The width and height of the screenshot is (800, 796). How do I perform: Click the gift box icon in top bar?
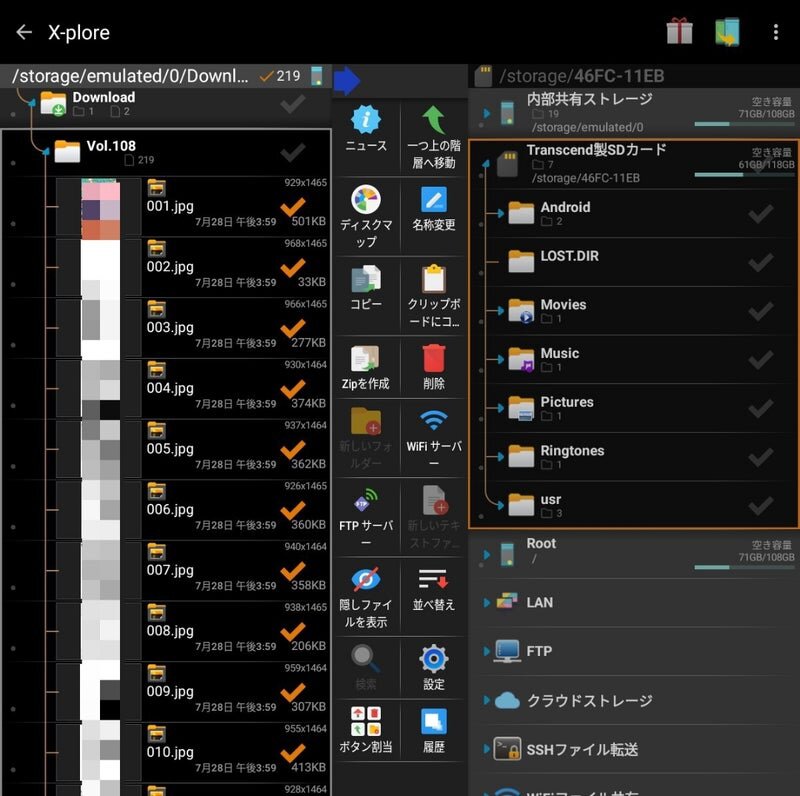[x=680, y=32]
